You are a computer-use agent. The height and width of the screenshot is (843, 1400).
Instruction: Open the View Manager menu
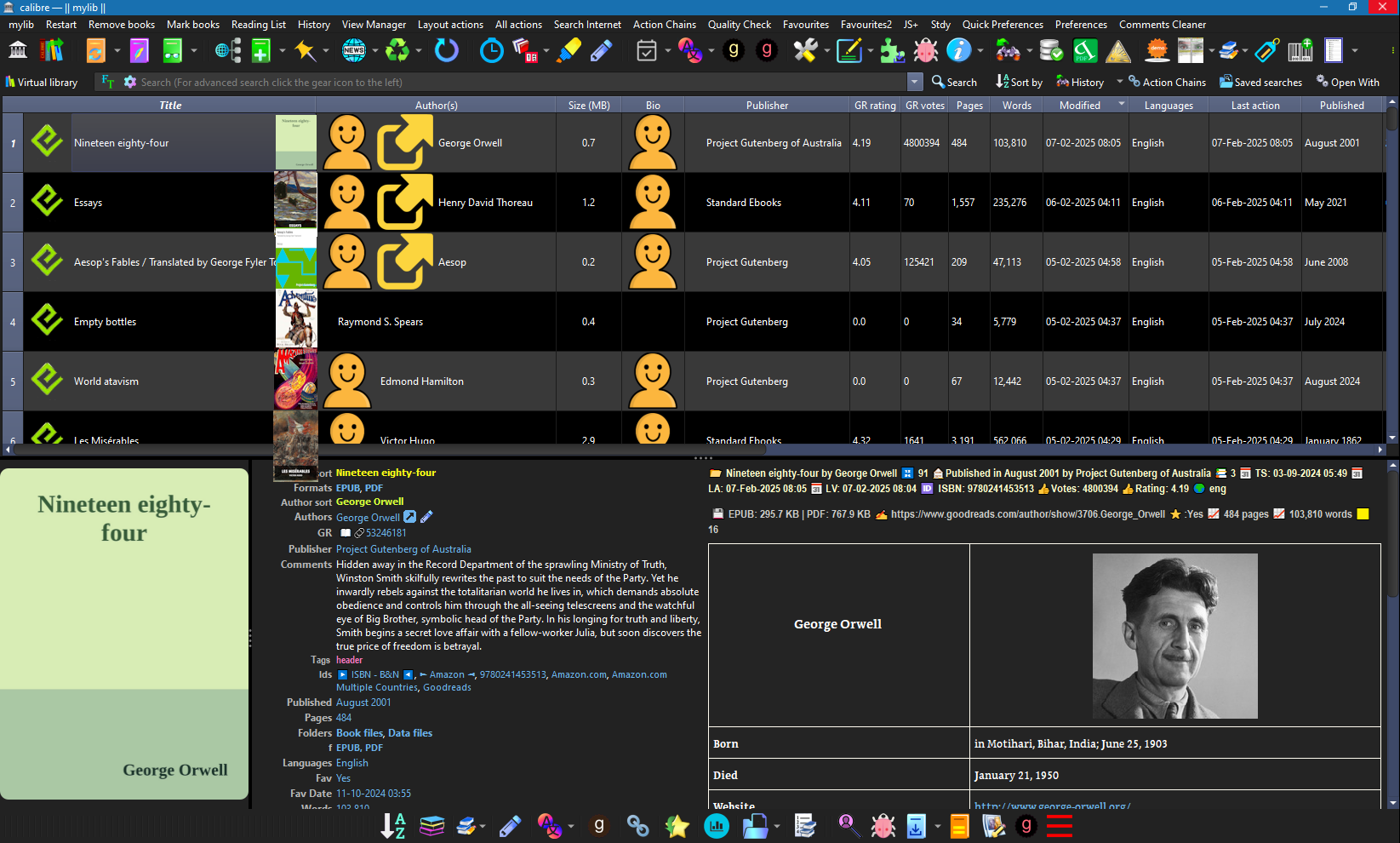pyautogui.click(x=374, y=25)
